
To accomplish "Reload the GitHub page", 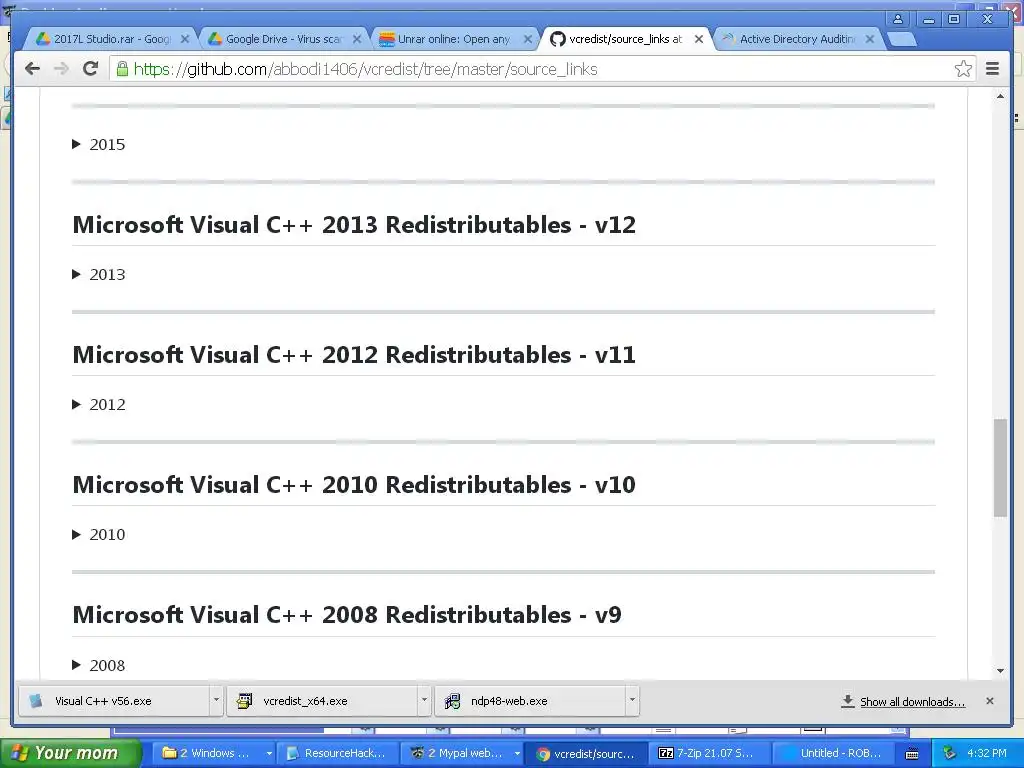I will point(90,69).
